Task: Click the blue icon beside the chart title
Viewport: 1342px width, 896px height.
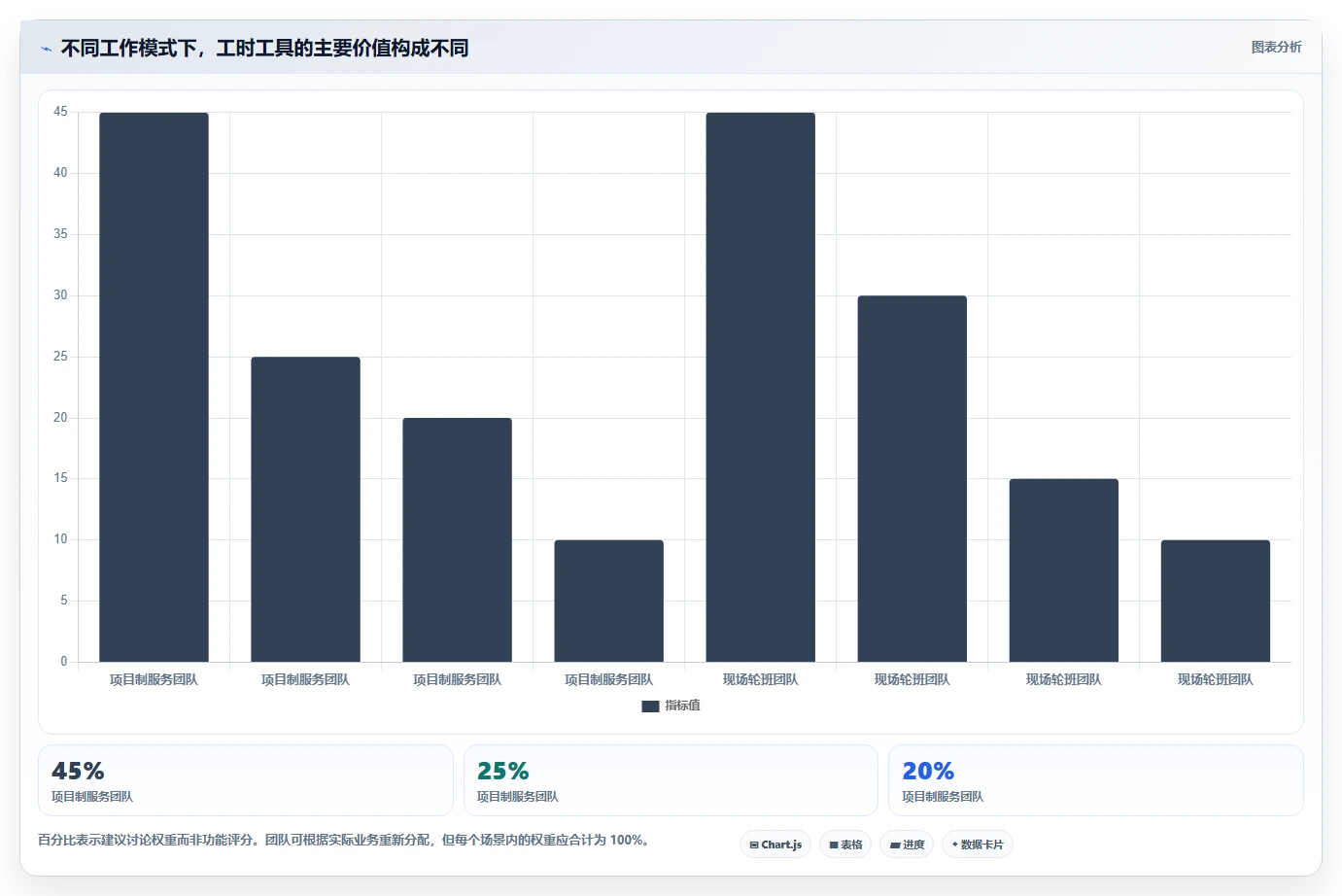Action: tap(46, 49)
